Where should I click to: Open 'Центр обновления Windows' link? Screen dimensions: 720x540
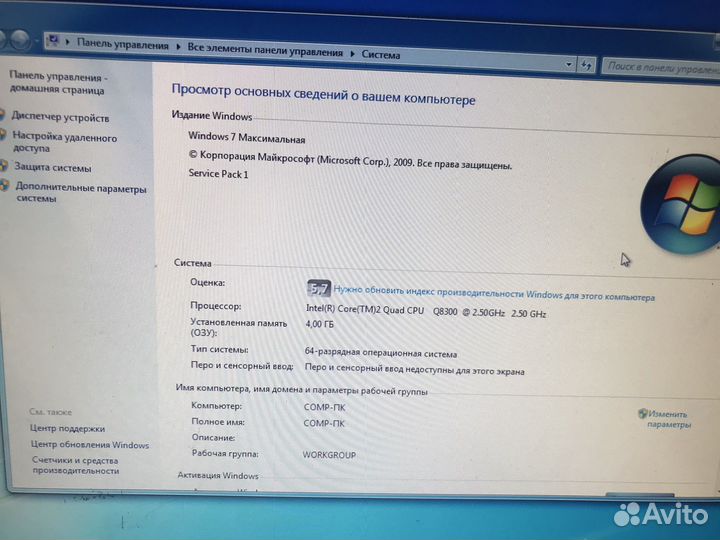click(90, 444)
